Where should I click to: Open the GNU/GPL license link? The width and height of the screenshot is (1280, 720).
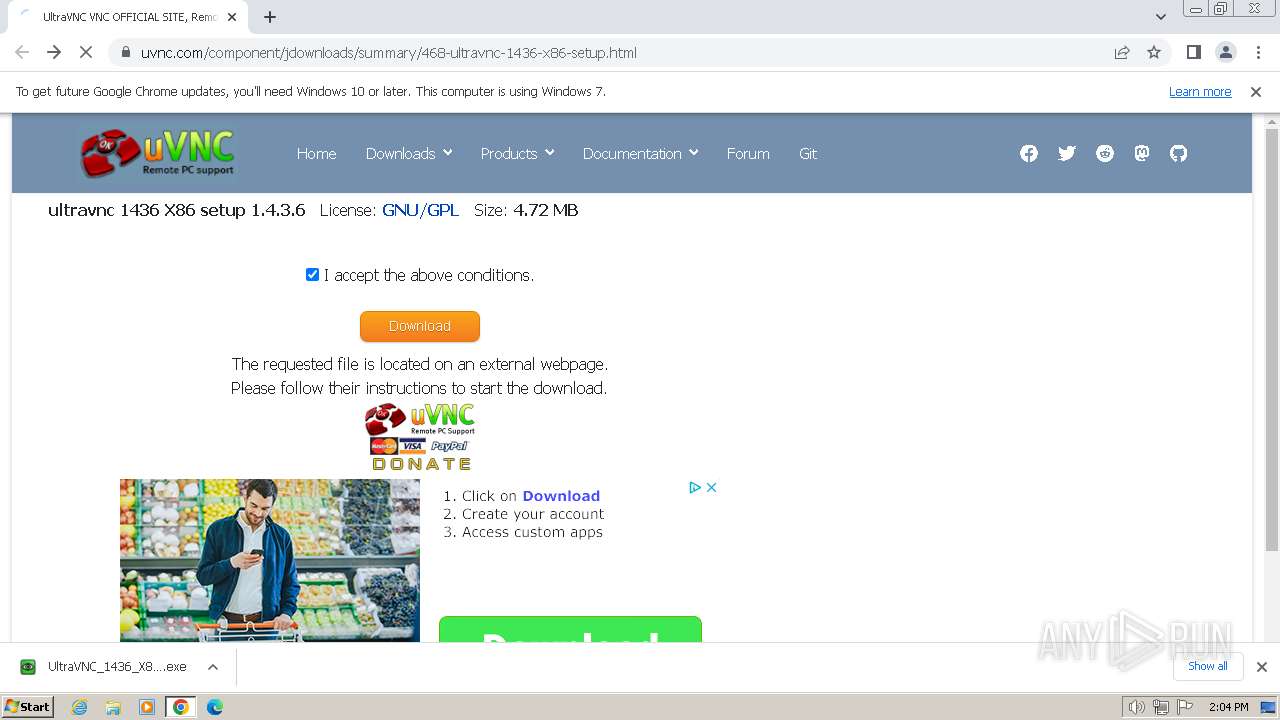(x=420, y=210)
